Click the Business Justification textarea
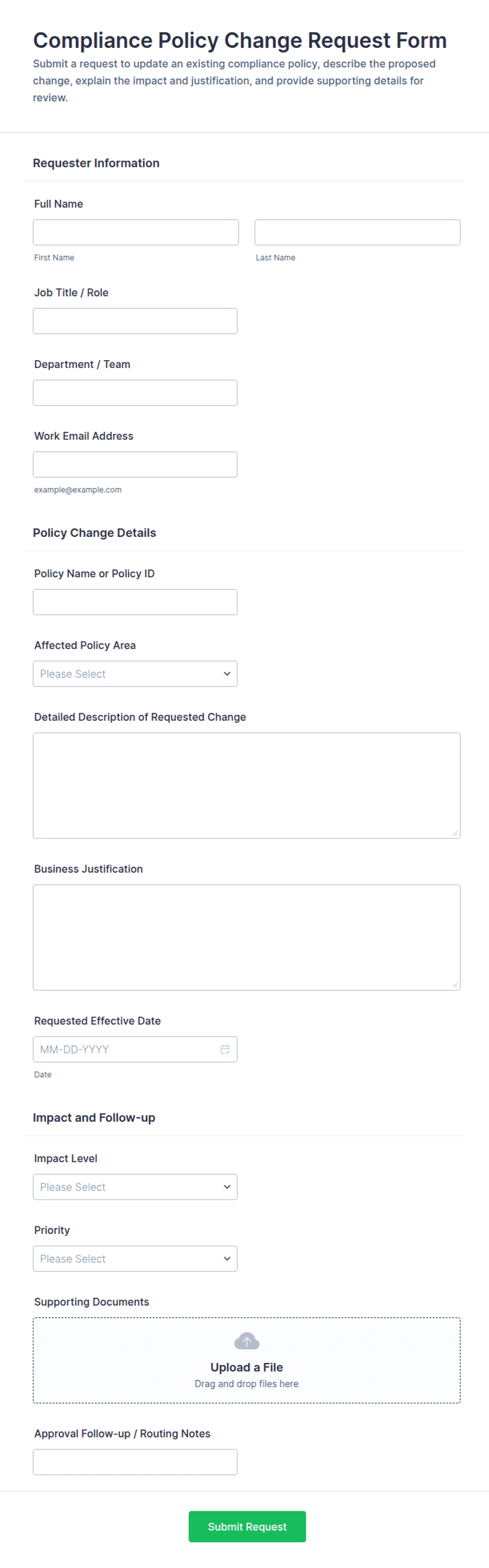Screen dimensions: 489x1568 pos(247,938)
